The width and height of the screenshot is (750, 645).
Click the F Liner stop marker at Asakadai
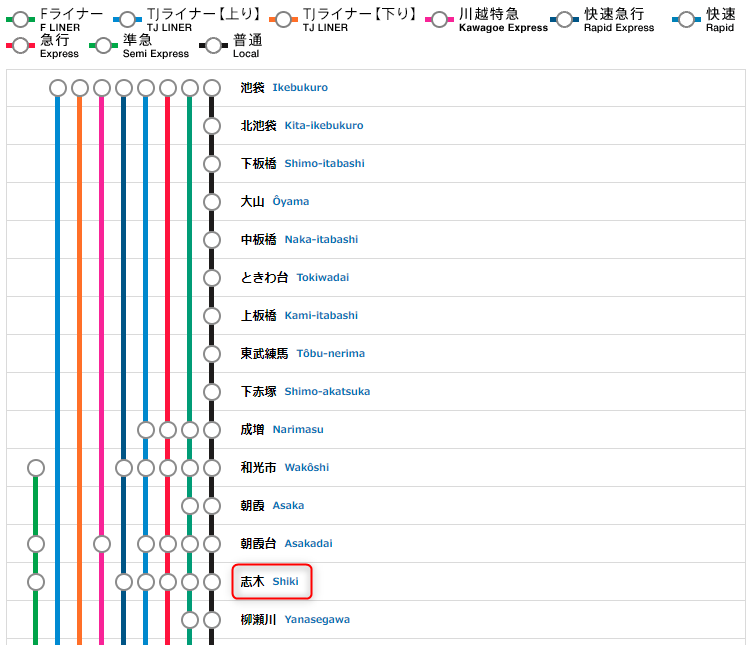(36, 544)
